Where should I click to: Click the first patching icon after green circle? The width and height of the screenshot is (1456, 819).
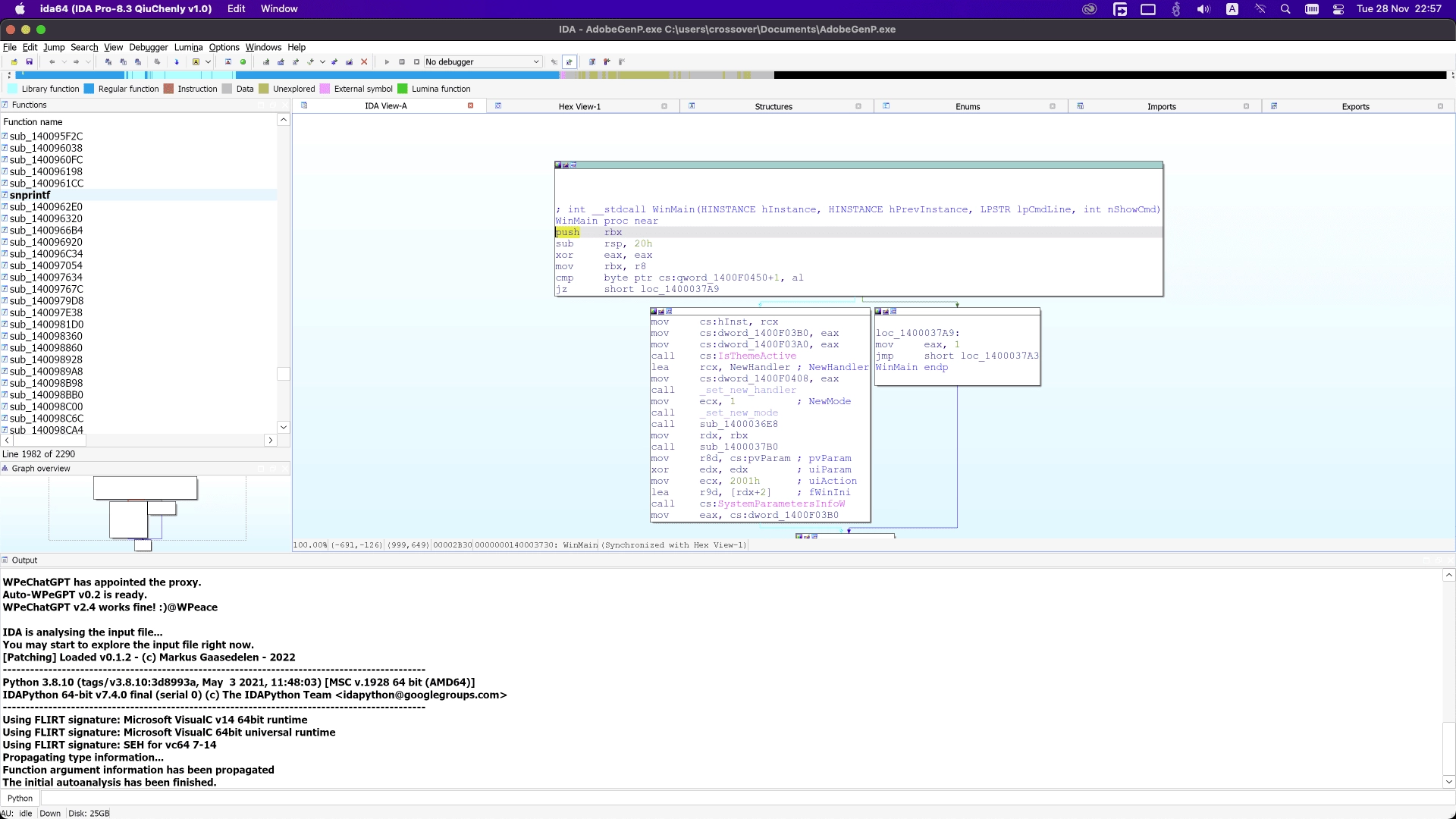tap(265, 62)
